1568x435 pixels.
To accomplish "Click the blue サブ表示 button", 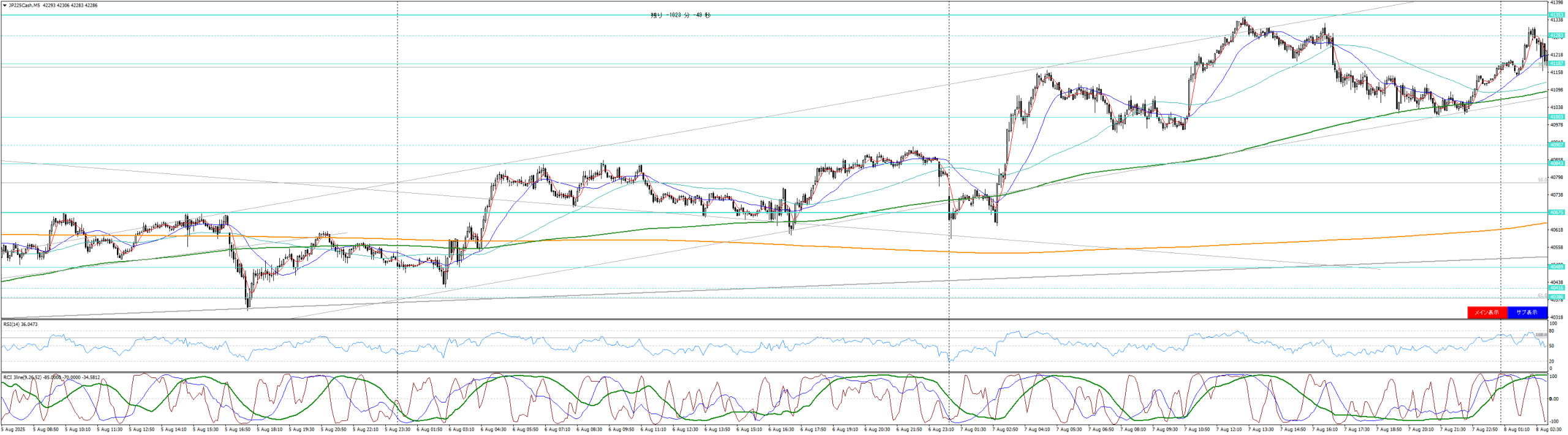I will [1528, 312].
